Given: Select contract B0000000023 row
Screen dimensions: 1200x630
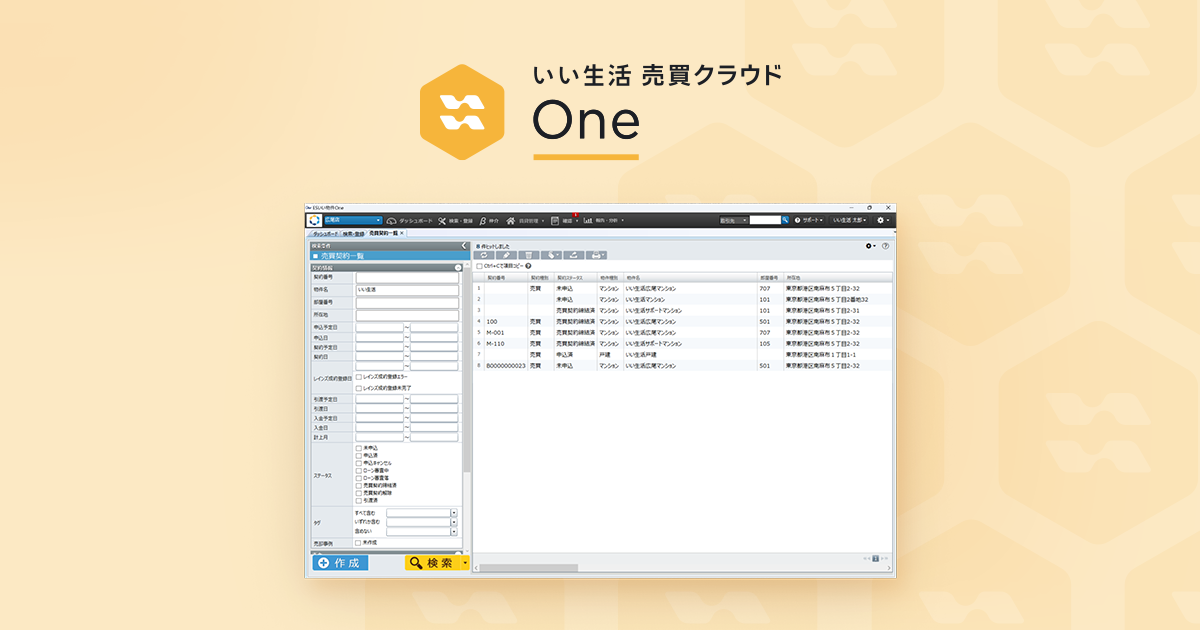Looking at the screenshot, I should (683, 366).
